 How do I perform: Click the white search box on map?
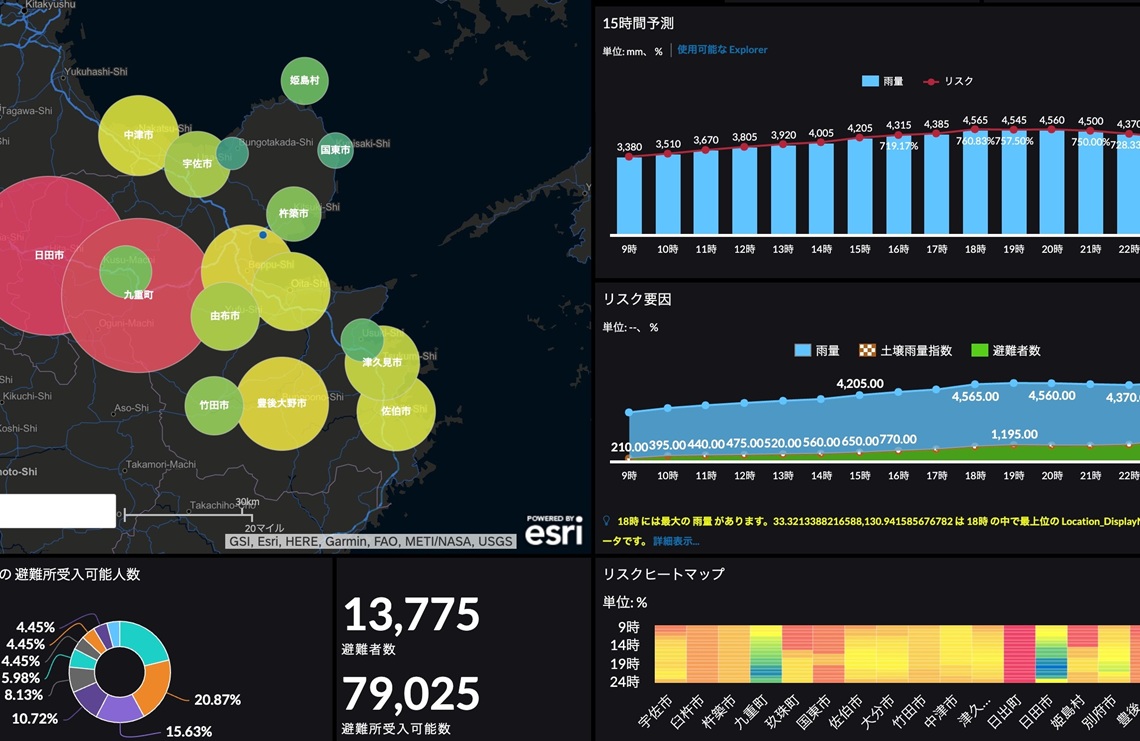pyautogui.click(x=57, y=511)
